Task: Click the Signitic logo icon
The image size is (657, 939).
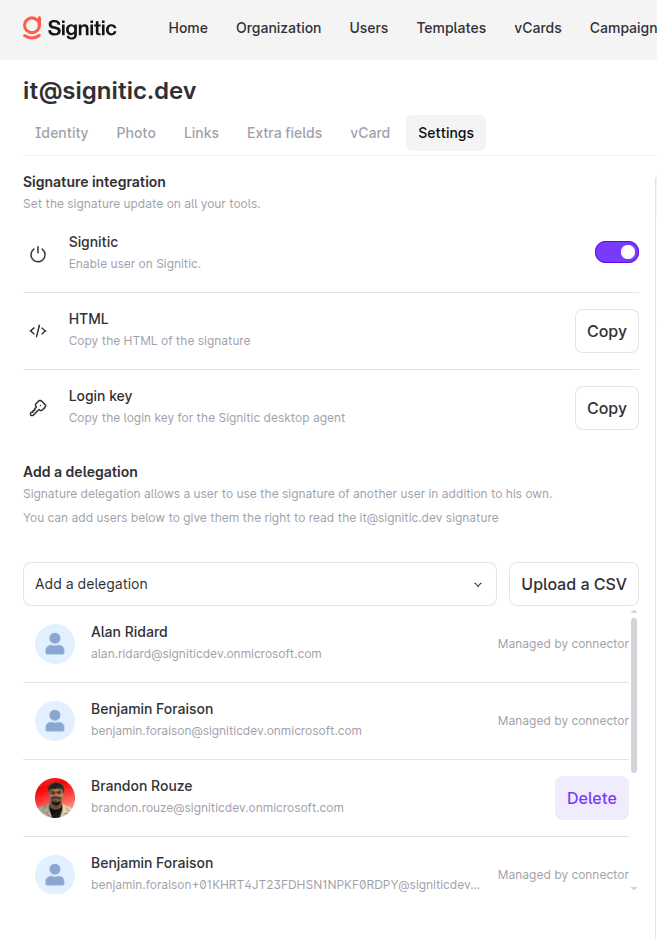Action: 32,28
